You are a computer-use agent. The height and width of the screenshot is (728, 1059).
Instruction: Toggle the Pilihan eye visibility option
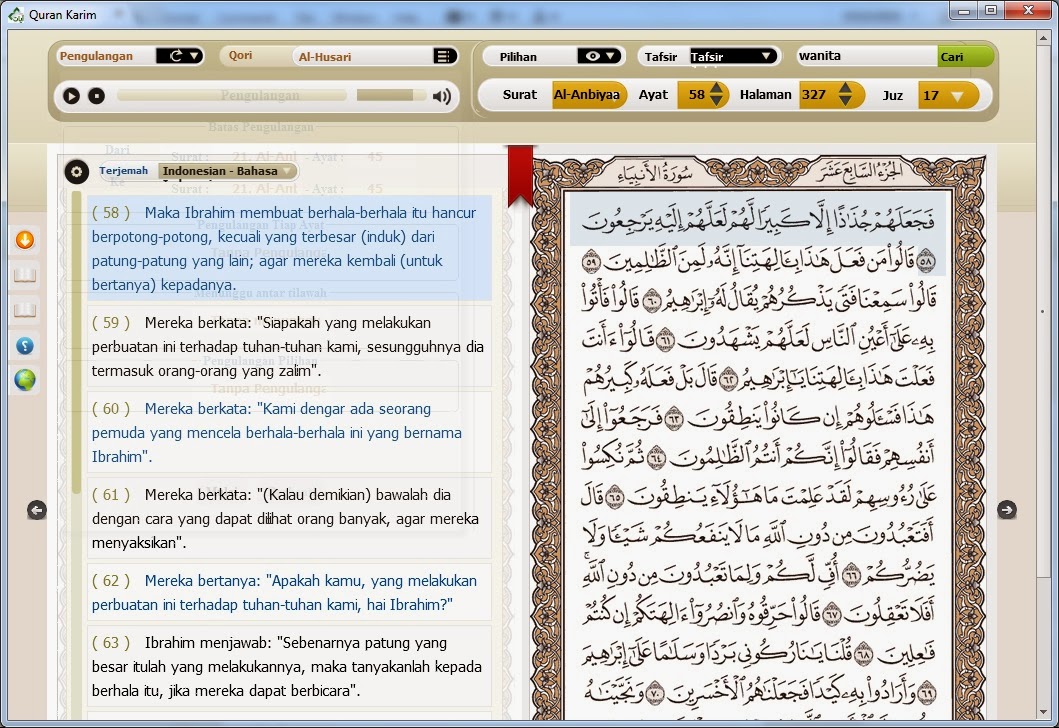tap(598, 56)
